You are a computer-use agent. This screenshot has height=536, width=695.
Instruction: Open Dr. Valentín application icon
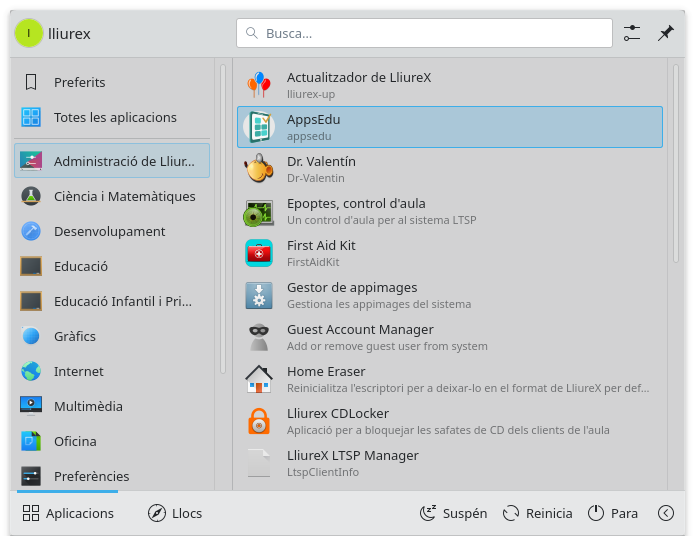tap(259, 169)
